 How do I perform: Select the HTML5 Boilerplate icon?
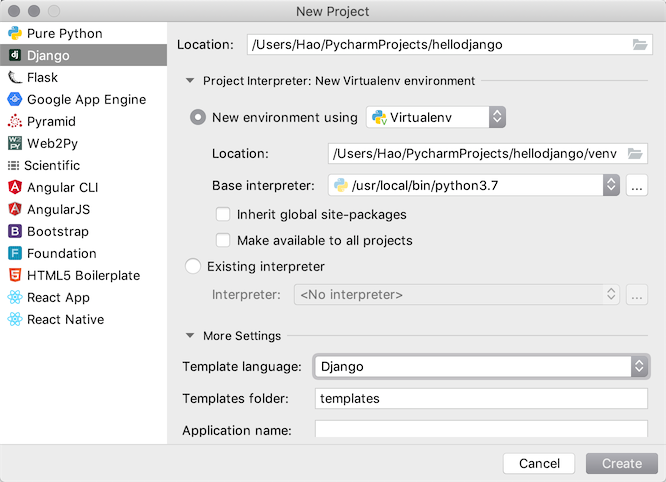[x=15, y=275]
